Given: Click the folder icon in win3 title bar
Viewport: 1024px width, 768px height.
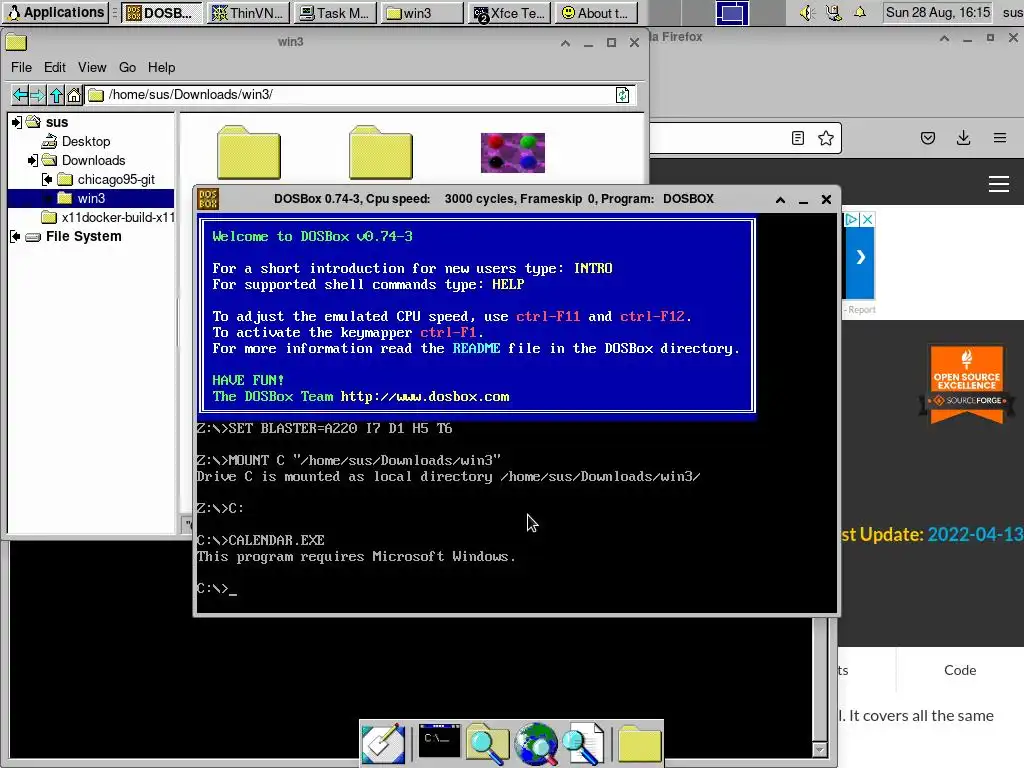Looking at the screenshot, I should [16, 43].
